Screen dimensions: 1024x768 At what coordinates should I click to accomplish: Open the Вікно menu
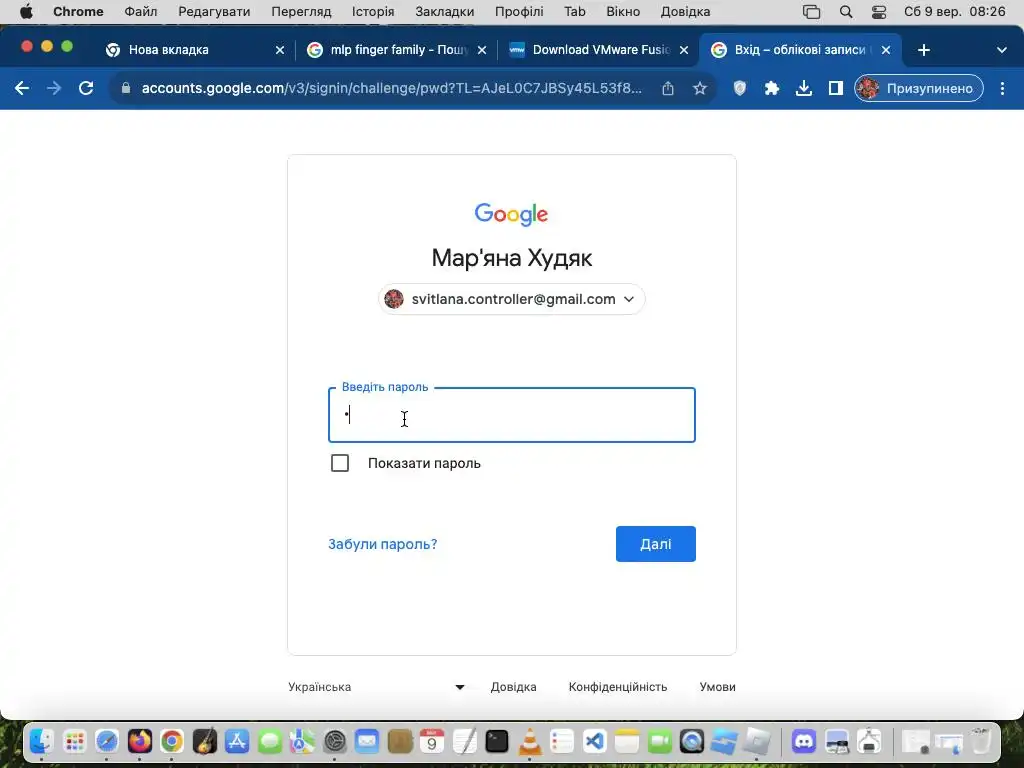623,12
